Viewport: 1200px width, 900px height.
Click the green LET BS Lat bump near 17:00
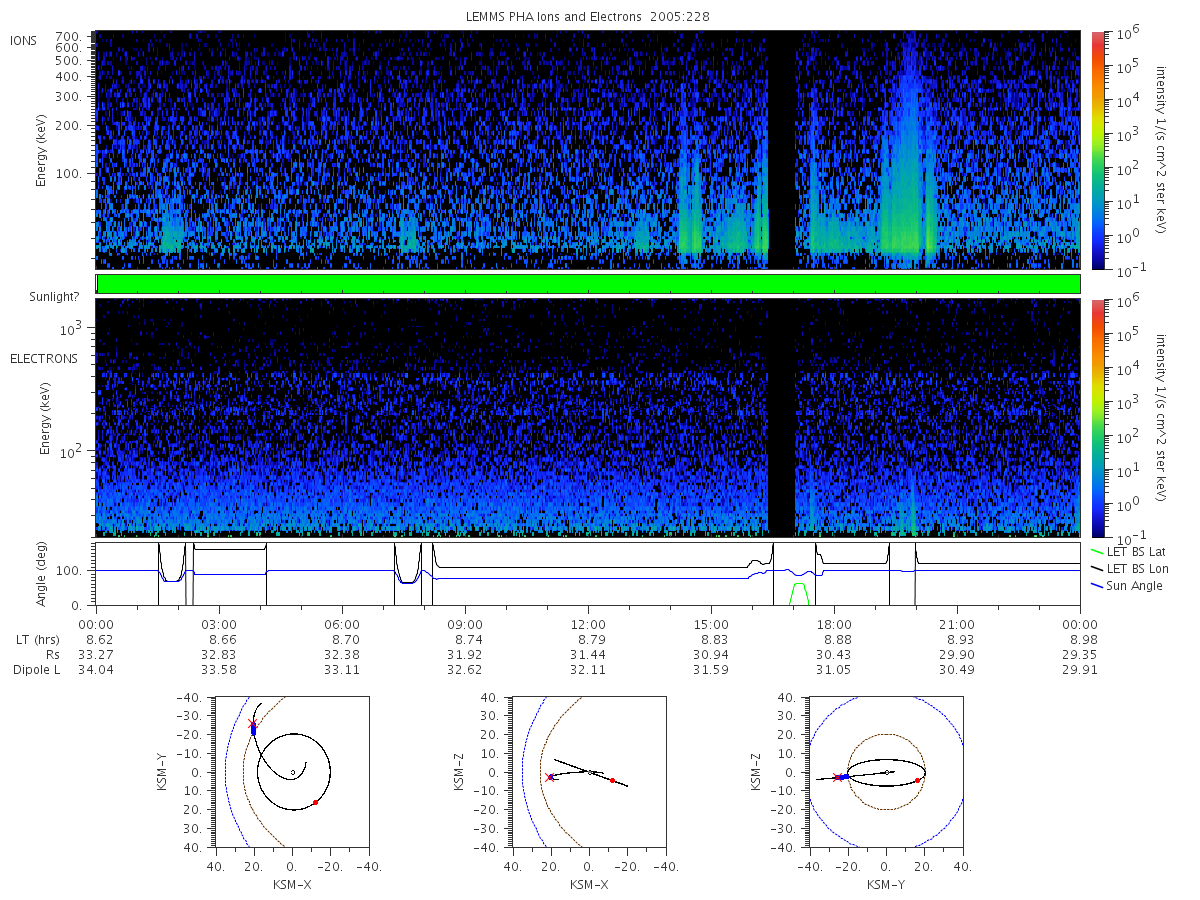point(800,592)
